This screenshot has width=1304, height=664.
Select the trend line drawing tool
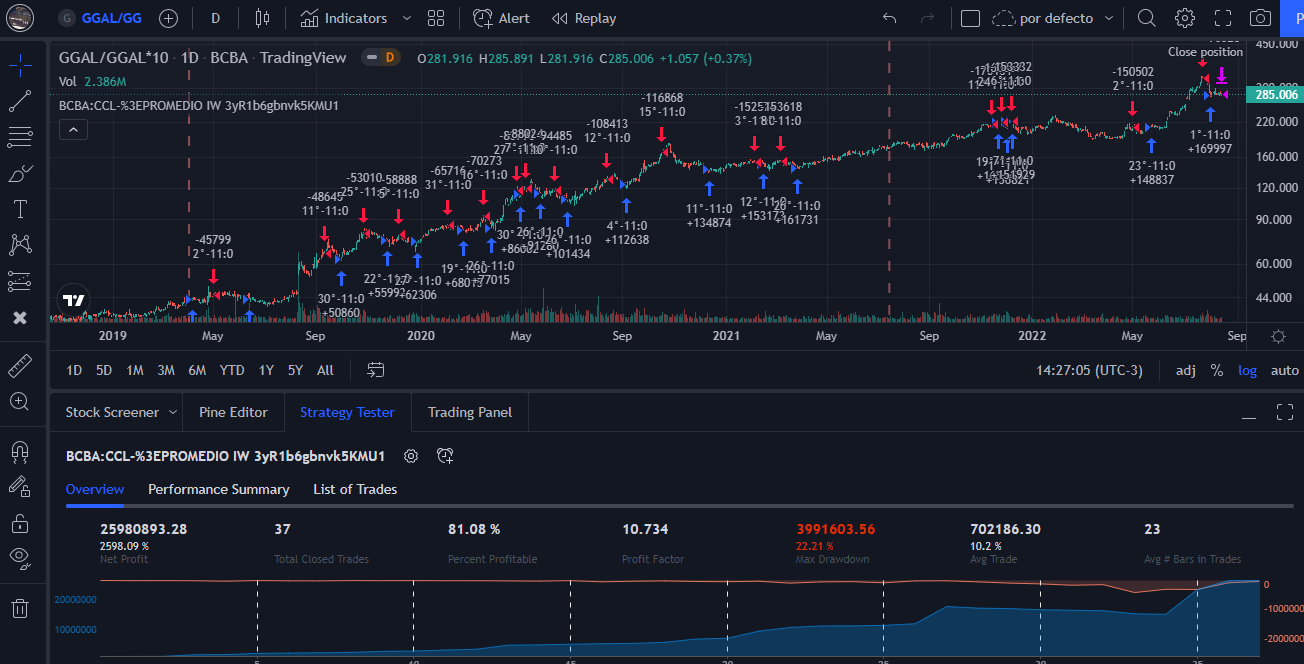coord(19,101)
